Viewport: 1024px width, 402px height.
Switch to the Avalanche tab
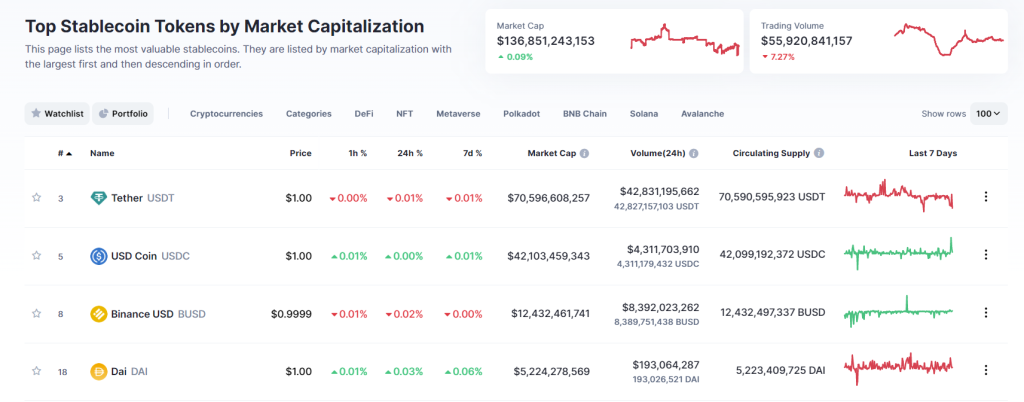tap(703, 114)
